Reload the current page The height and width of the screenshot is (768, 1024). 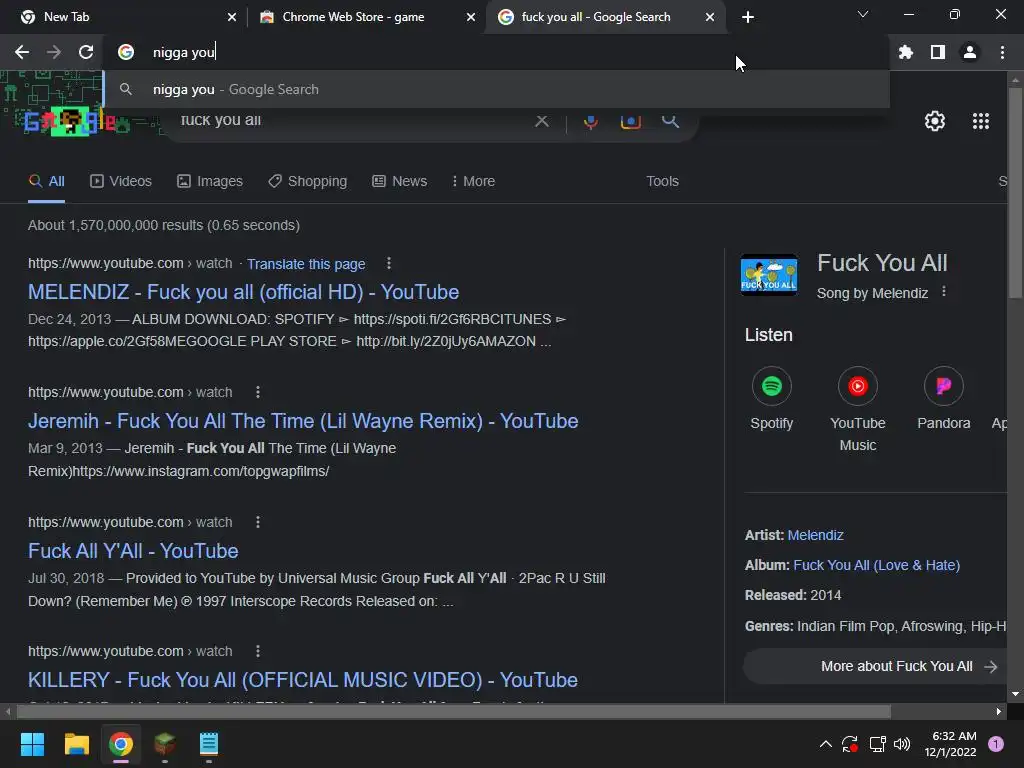(x=86, y=52)
